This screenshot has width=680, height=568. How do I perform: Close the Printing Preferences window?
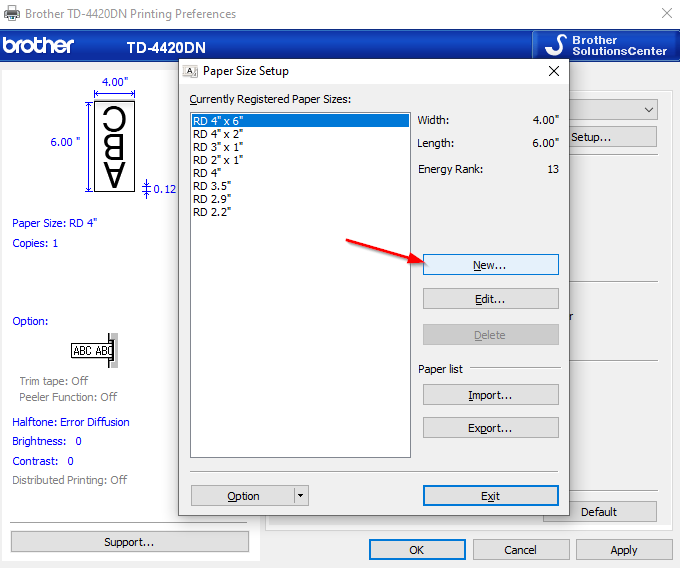pos(667,13)
